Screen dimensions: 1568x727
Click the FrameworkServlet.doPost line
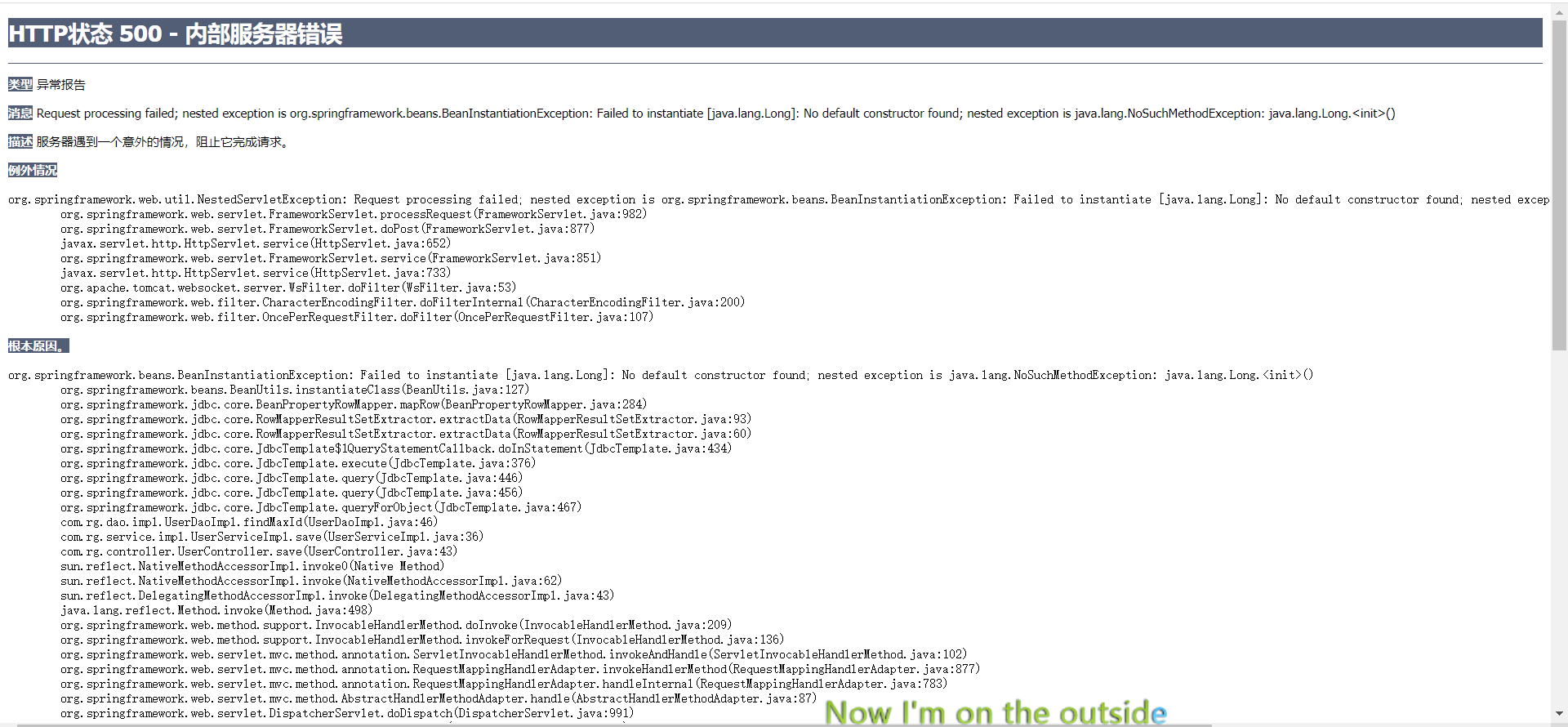327,229
